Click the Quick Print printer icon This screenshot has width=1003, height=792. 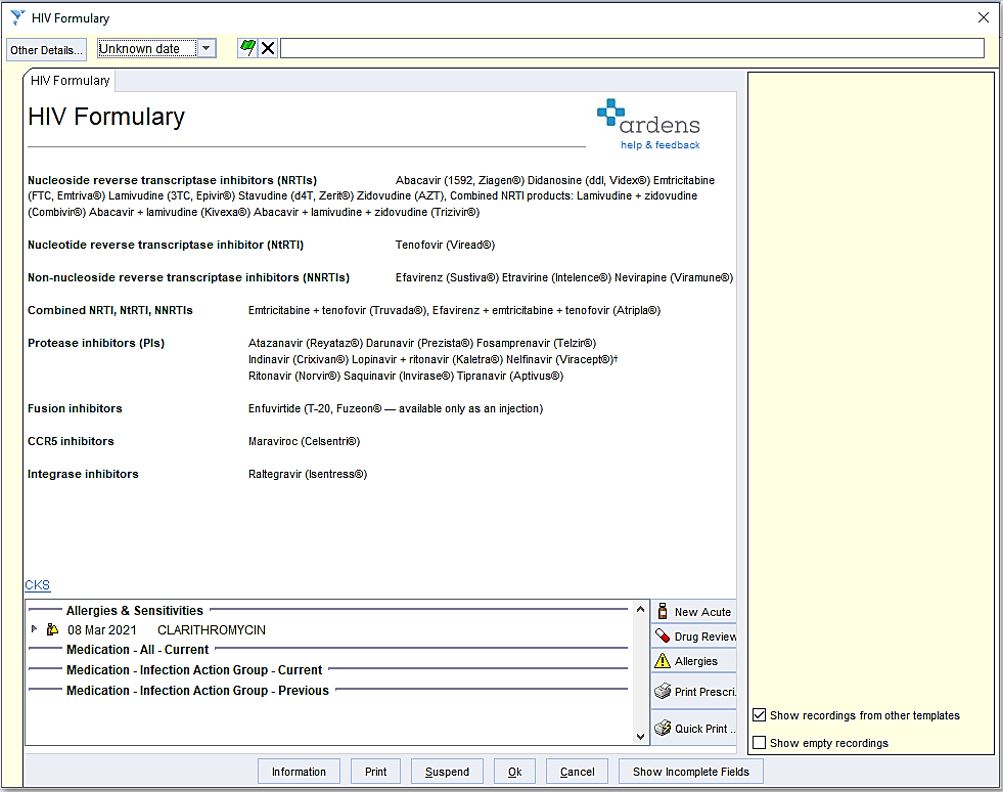click(663, 728)
